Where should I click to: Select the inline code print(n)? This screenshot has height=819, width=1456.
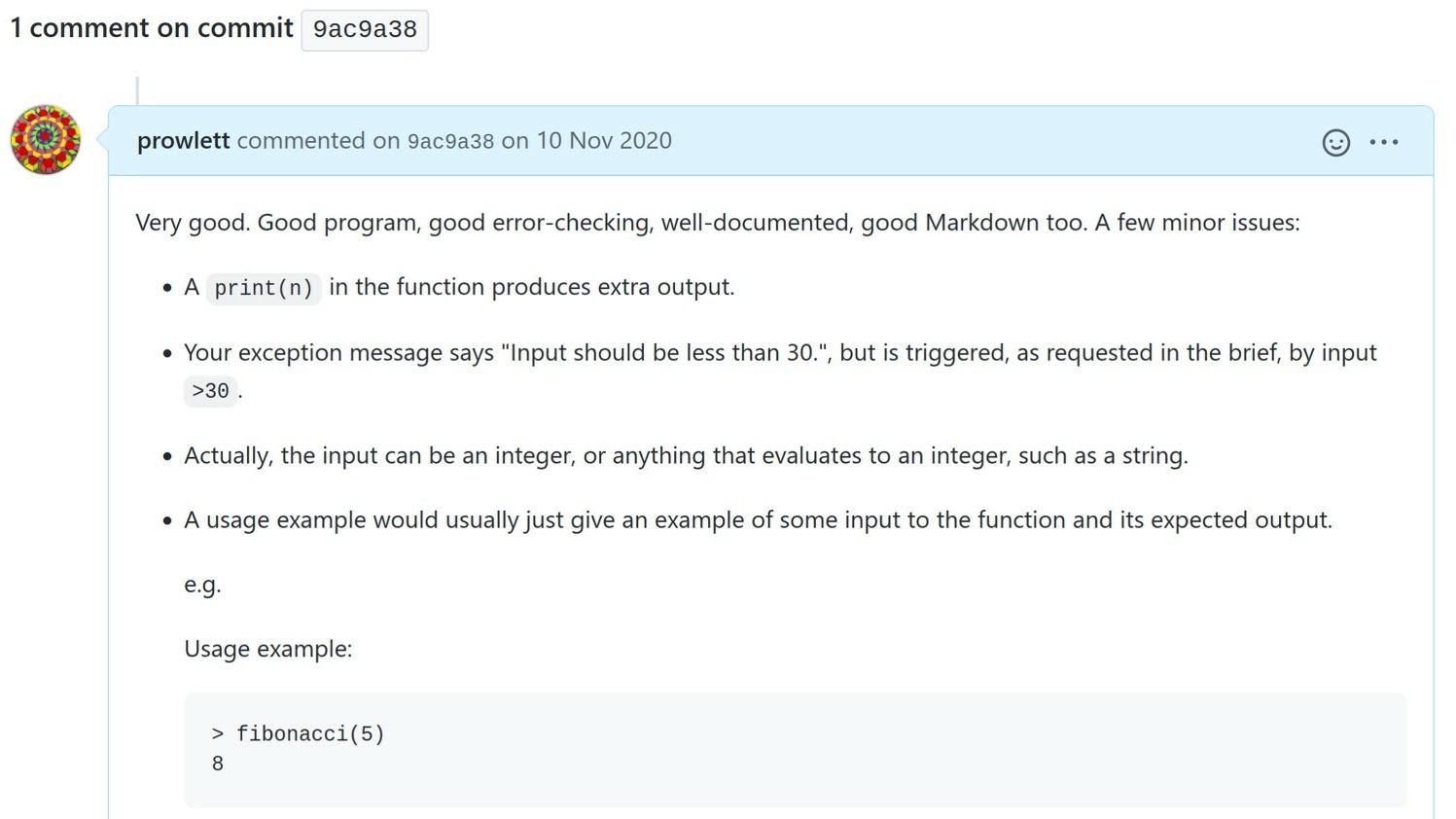coord(263,287)
